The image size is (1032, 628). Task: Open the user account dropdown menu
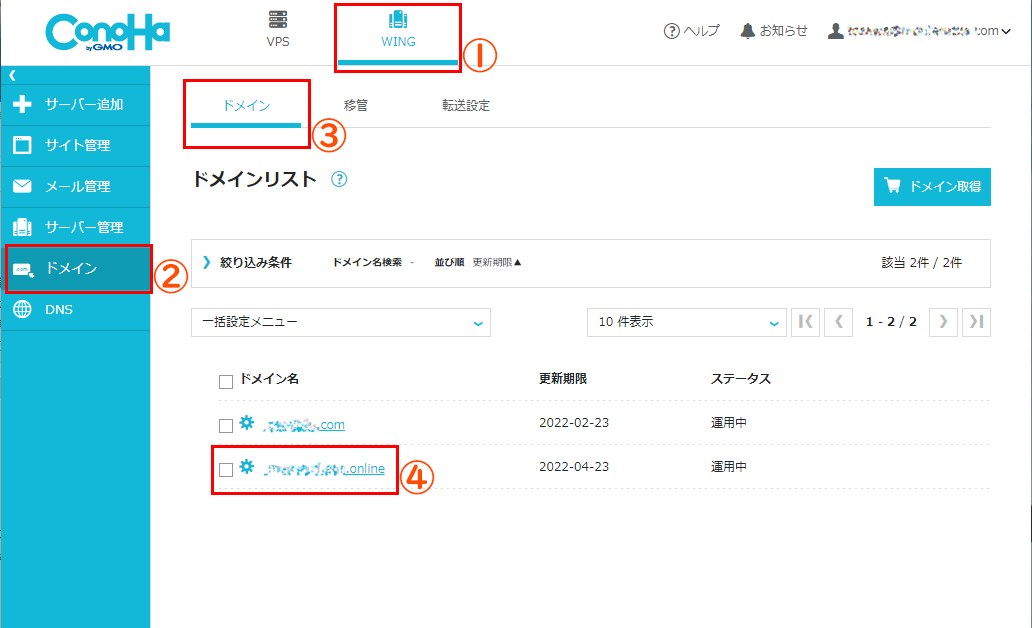[x=919, y=31]
